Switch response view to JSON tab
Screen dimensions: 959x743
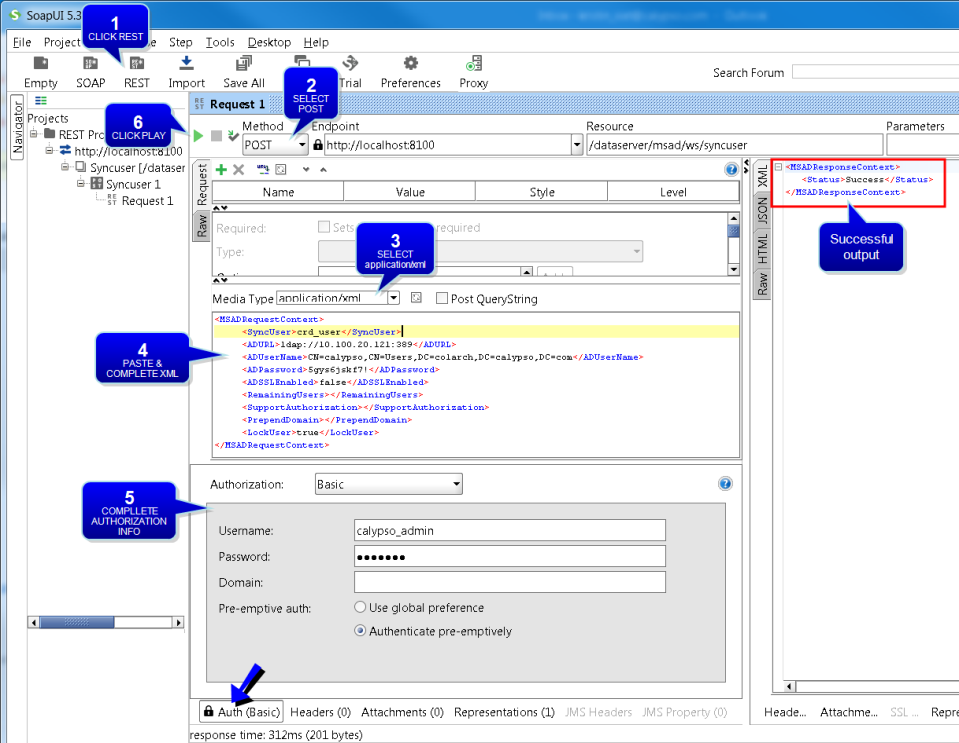[762, 210]
